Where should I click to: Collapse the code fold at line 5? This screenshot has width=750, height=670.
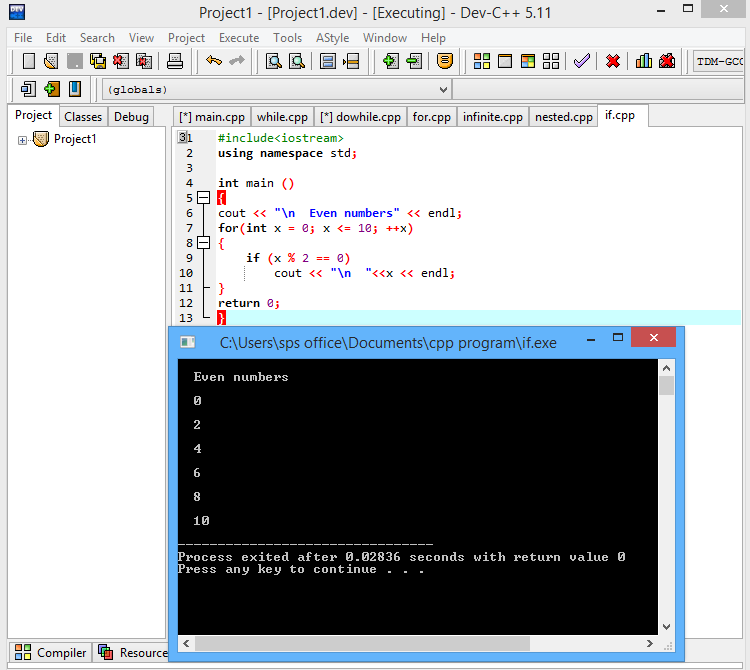[x=204, y=198]
